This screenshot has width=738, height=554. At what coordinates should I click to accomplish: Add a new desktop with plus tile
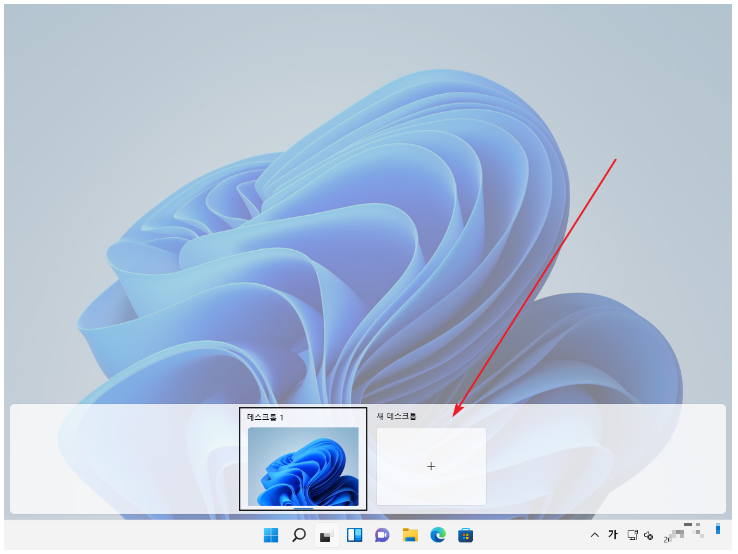[431, 466]
